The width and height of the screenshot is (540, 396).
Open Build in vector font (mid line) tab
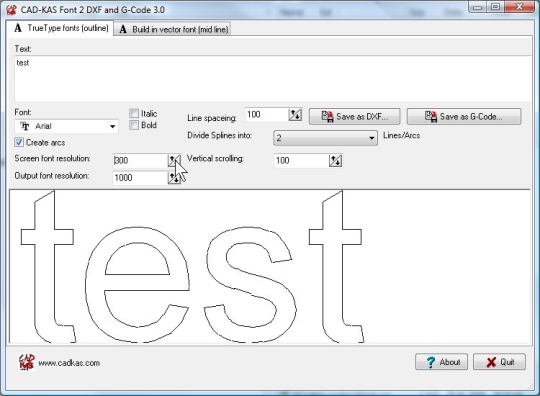coord(173,29)
